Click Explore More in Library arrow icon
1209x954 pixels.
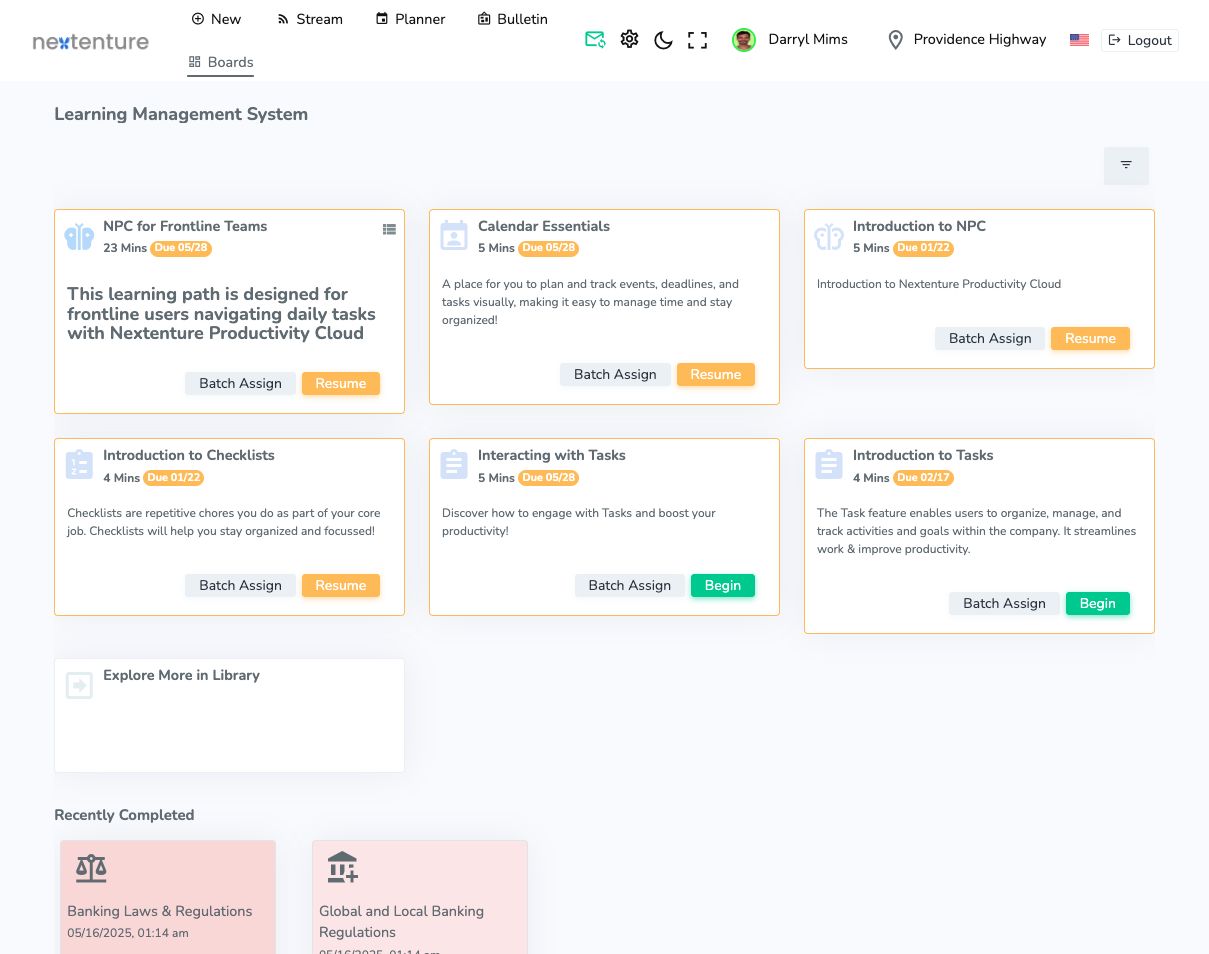79,685
